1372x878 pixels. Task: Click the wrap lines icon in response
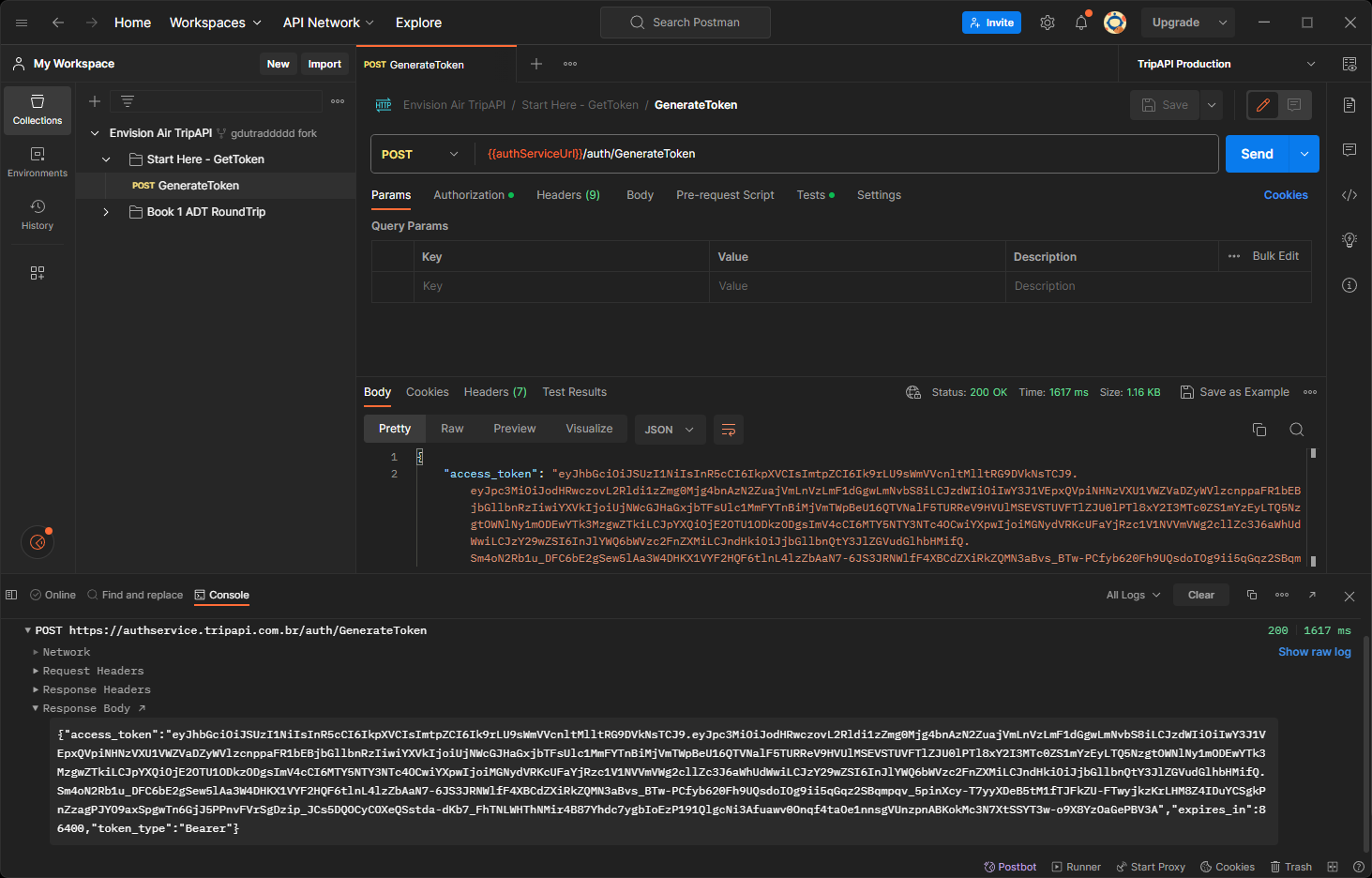pyautogui.click(x=728, y=430)
